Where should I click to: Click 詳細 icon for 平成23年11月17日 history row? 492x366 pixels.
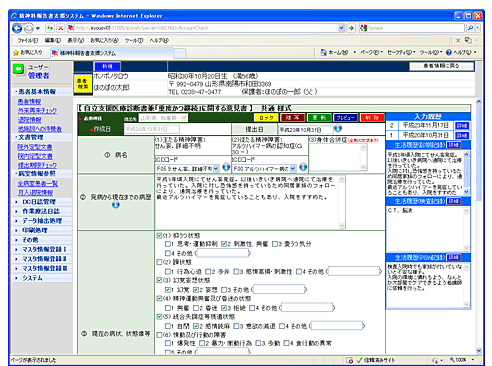point(462,126)
